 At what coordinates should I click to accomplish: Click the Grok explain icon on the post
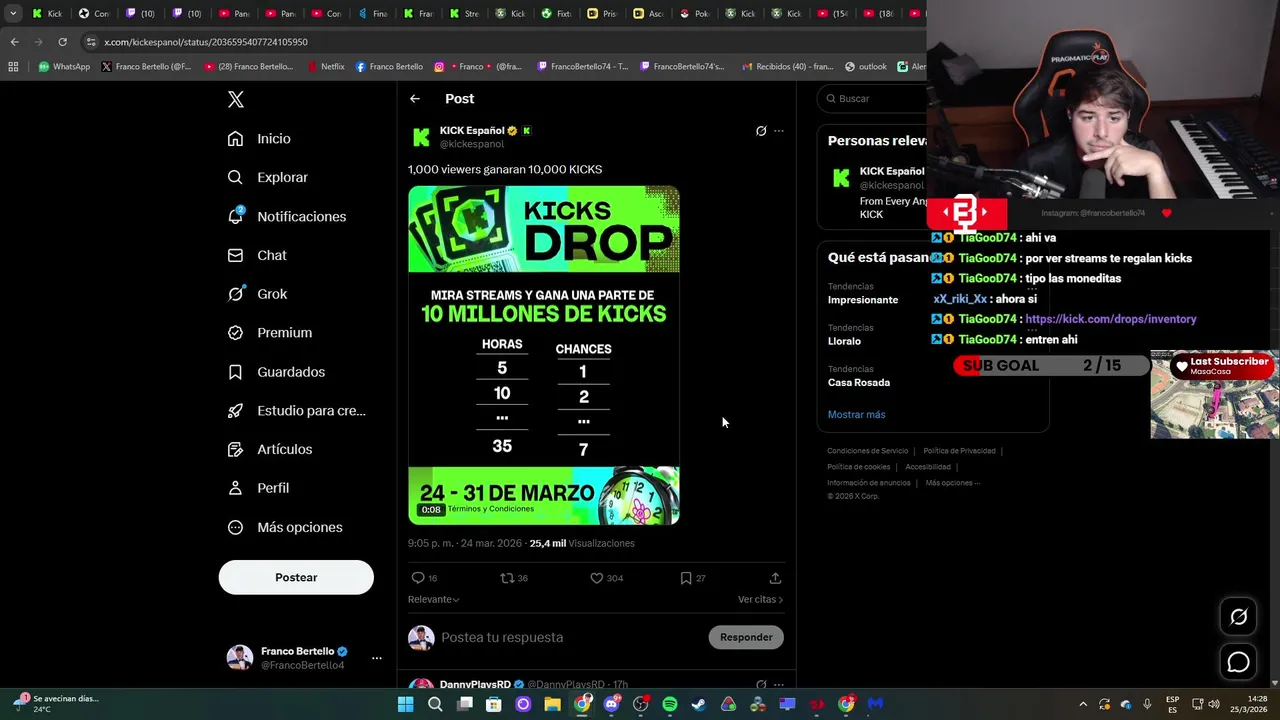(x=761, y=131)
